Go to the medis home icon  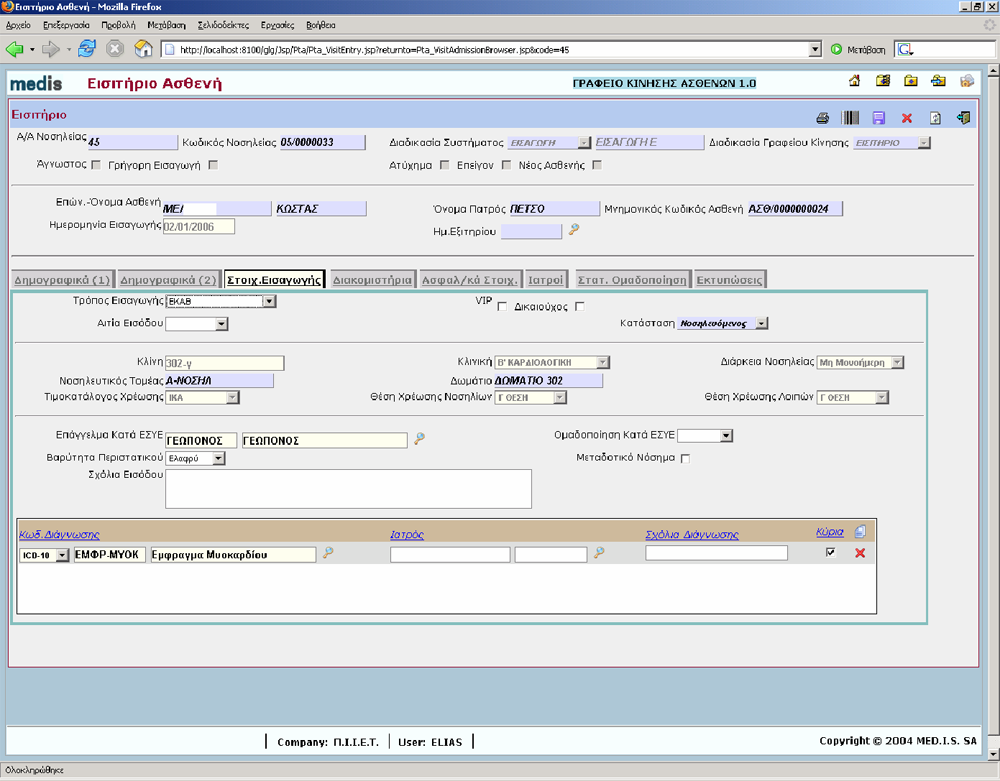coord(855,82)
